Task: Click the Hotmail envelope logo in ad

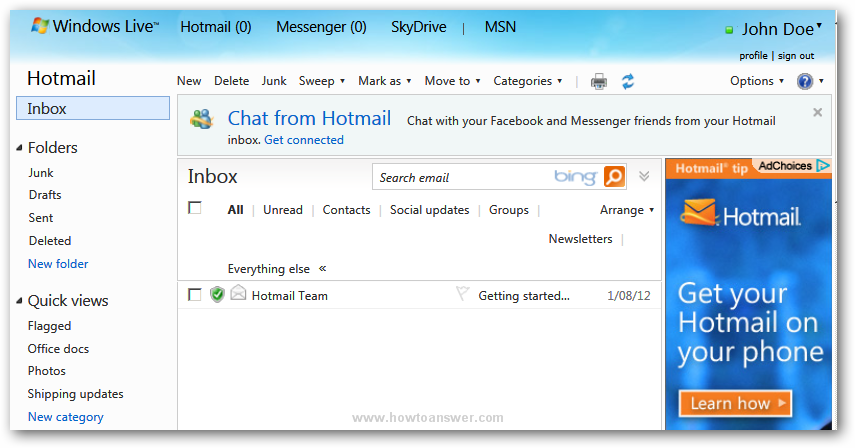Action: pyautogui.click(x=698, y=212)
